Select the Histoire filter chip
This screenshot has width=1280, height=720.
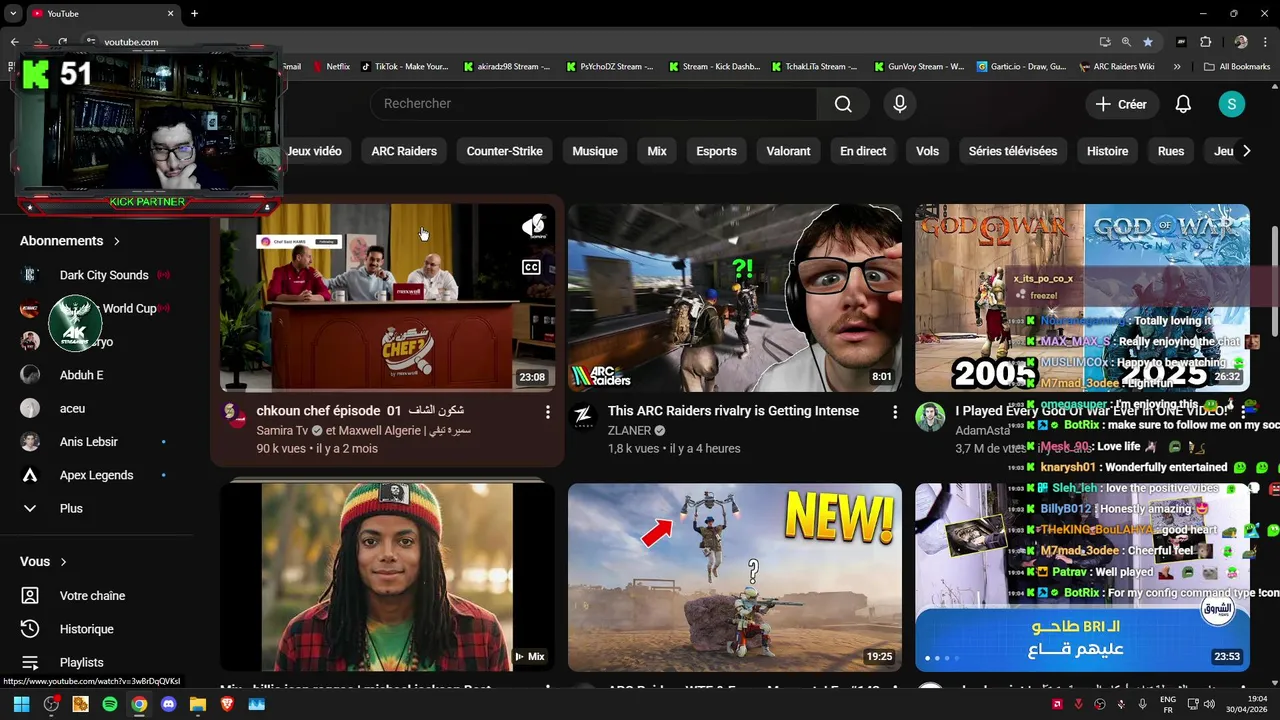pos(1107,151)
